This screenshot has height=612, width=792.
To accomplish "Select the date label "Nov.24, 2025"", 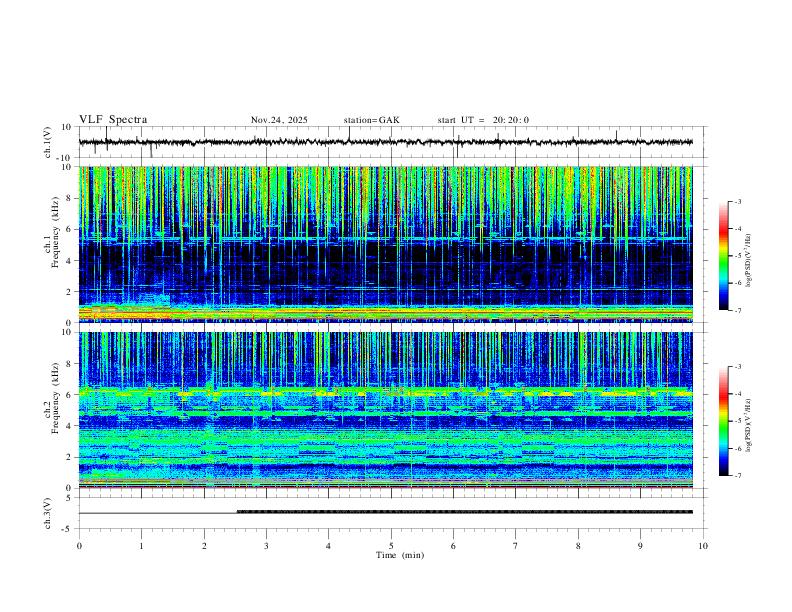I will [x=279, y=120].
